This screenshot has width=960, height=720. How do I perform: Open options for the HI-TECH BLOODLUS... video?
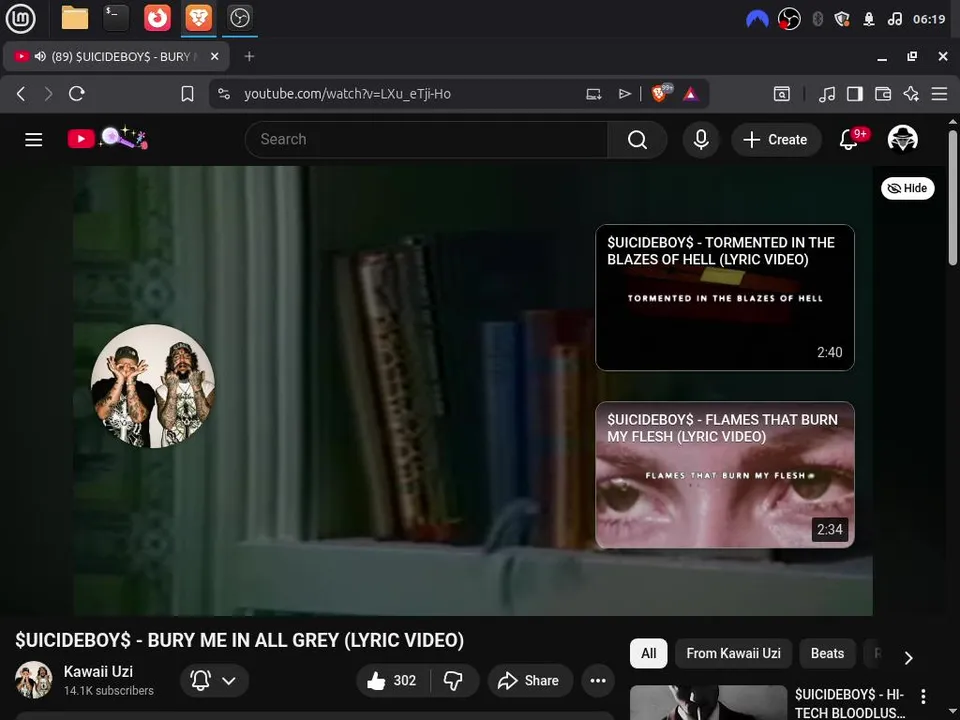(x=923, y=696)
